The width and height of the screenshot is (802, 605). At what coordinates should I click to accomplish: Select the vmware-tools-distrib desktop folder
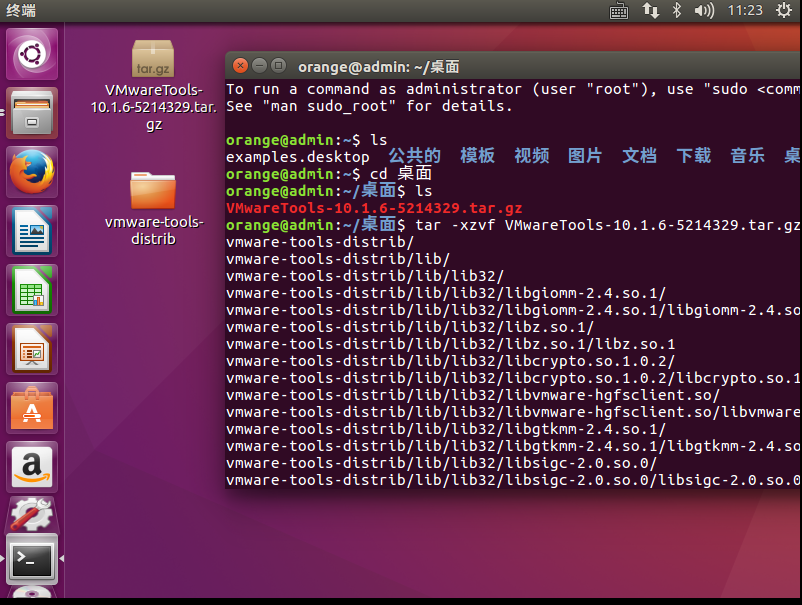[153, 208]
